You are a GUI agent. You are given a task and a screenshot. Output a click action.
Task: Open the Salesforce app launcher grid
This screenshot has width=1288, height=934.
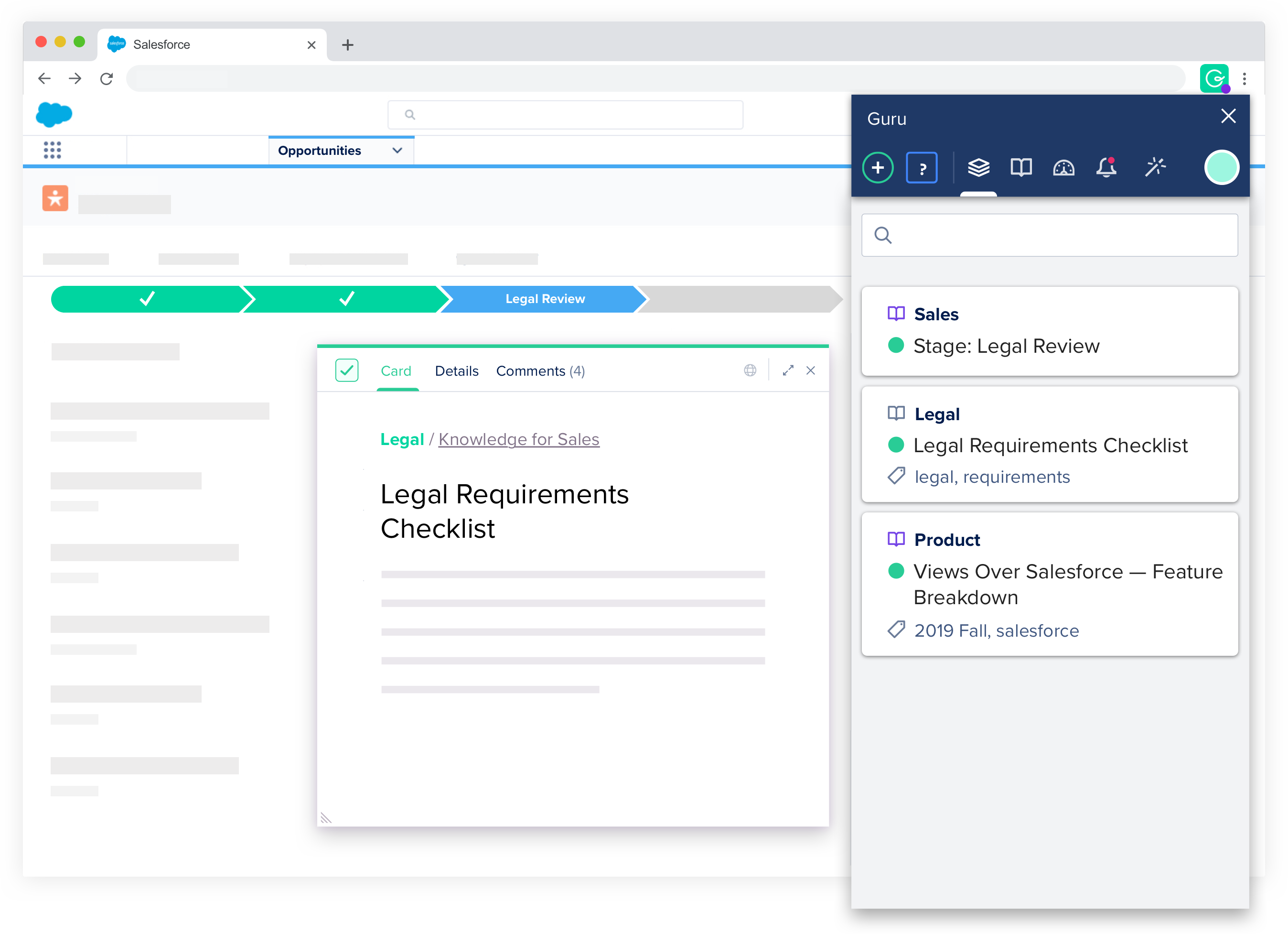pyautogui.click(x=52, y=150)
